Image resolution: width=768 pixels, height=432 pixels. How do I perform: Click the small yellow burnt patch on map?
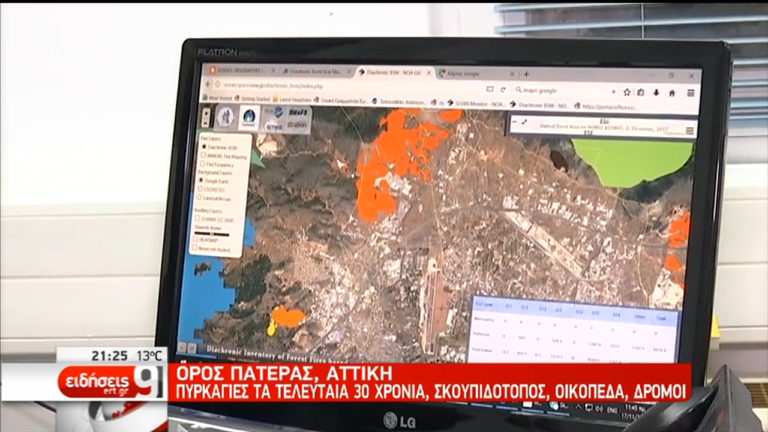(x=271, y=327)
